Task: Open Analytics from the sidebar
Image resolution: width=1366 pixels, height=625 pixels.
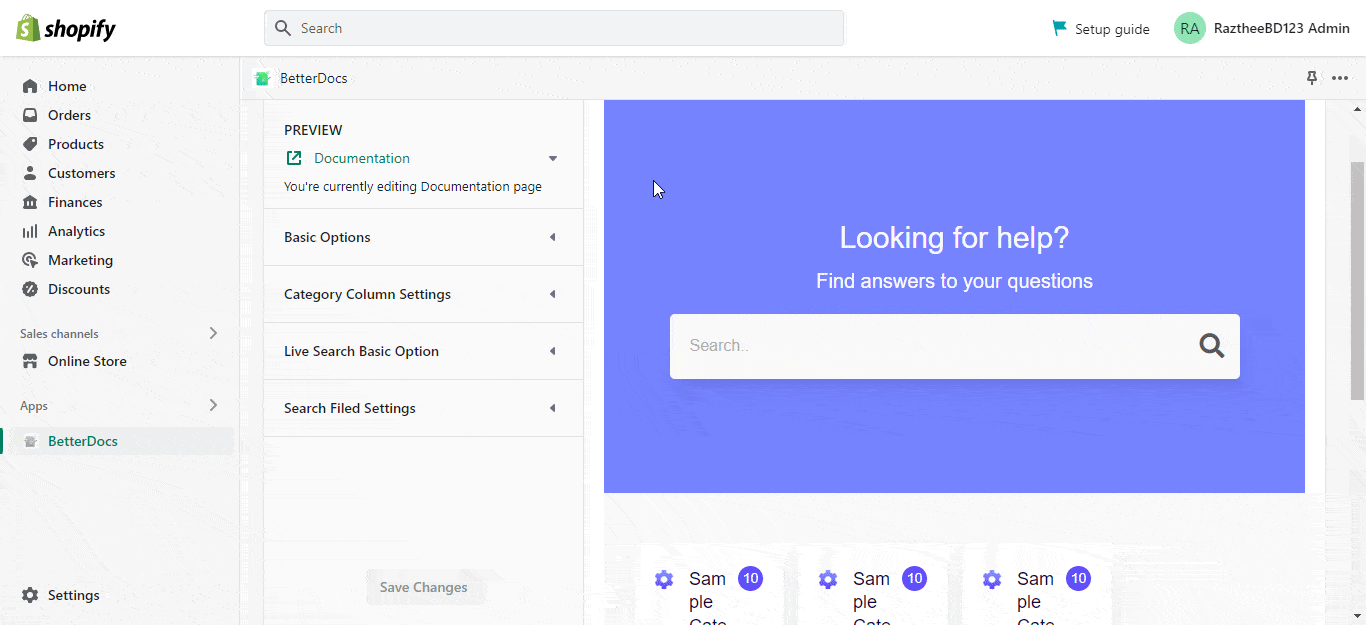Action: pyautogui.click(x=30, y=231)
